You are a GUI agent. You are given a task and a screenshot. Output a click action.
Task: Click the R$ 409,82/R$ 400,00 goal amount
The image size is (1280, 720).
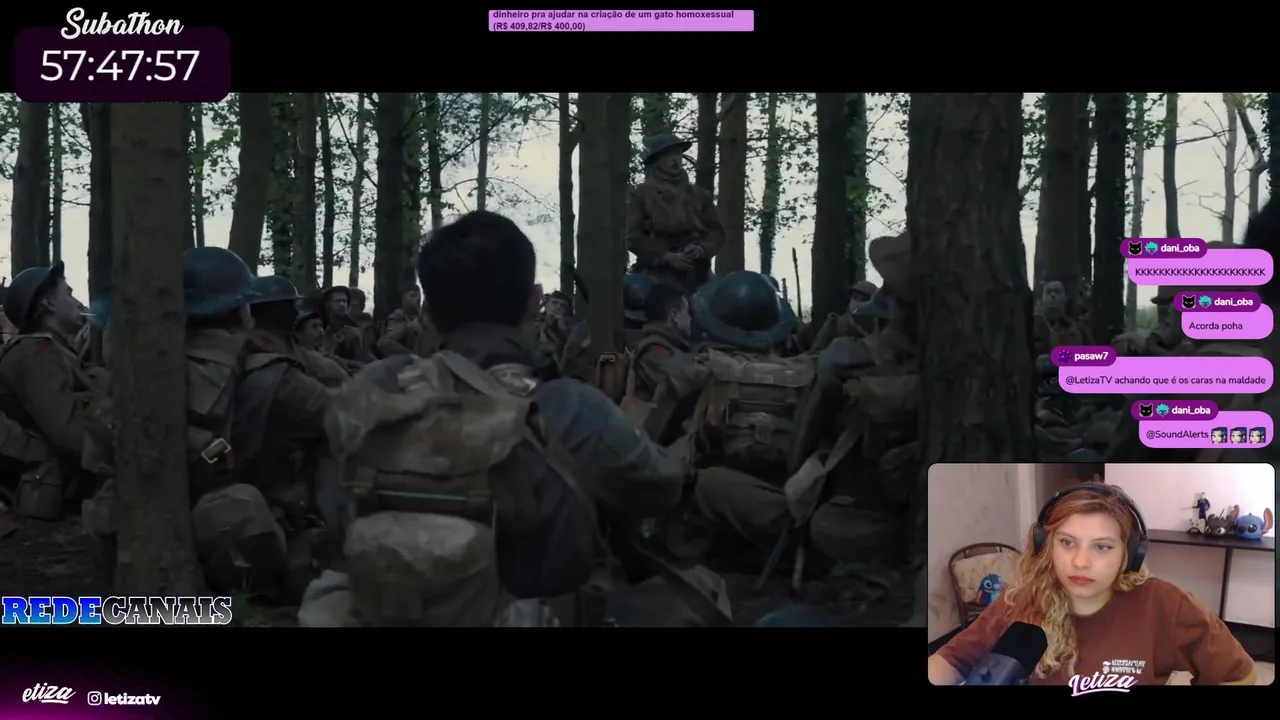coord(539,26)
